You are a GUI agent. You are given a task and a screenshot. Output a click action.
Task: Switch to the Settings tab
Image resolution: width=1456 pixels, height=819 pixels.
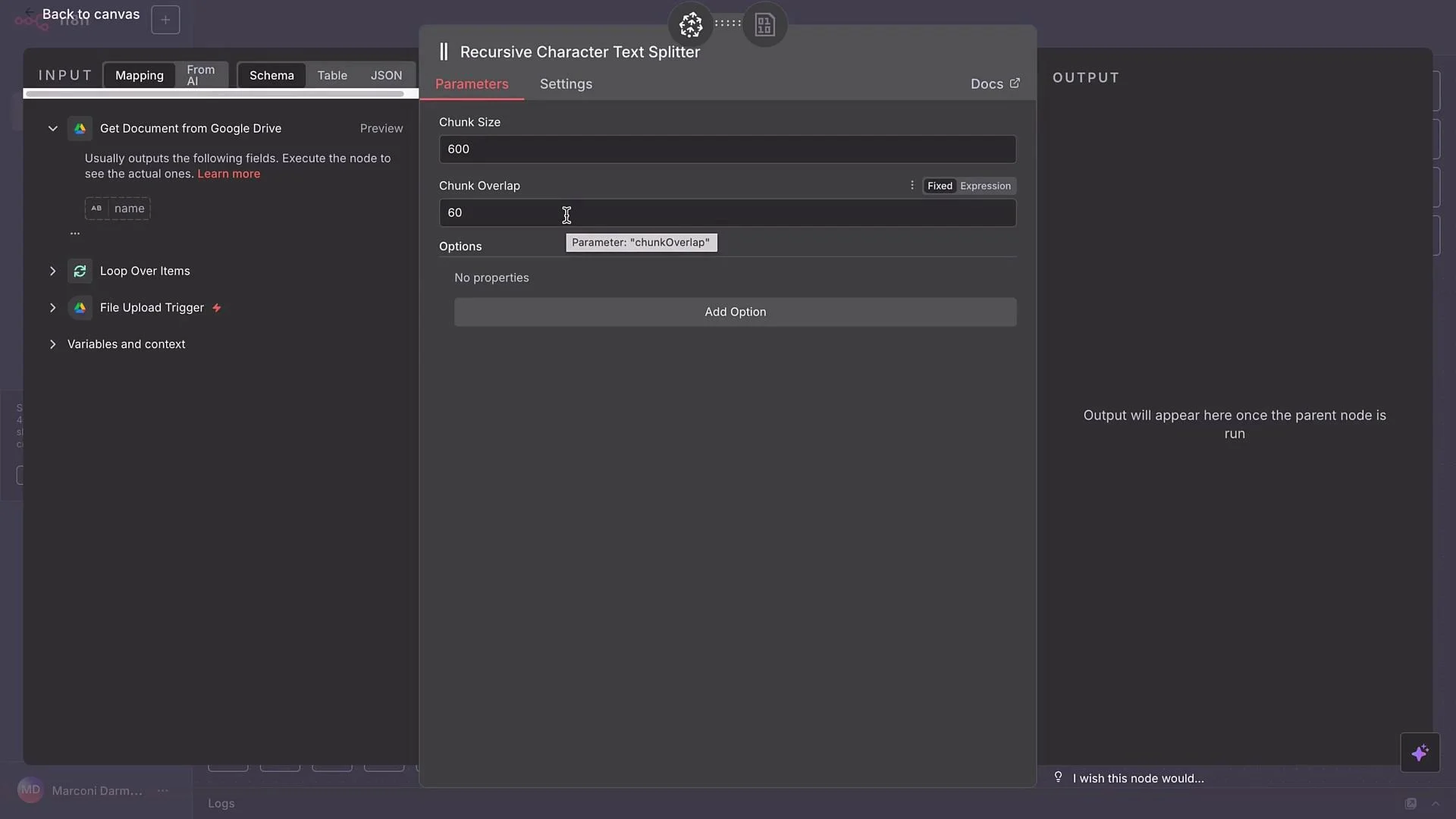point(566,84)
